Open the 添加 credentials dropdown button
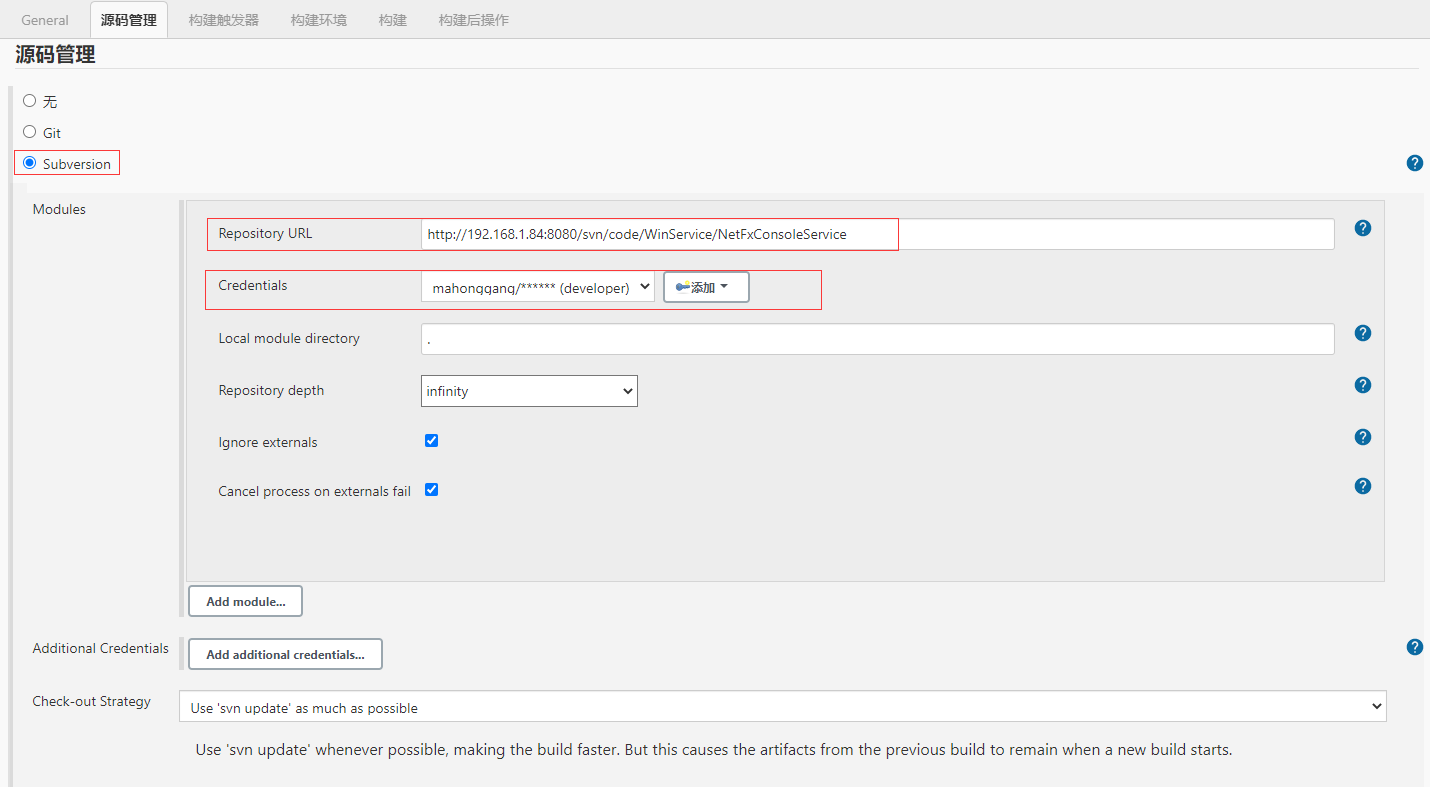Screen dimensions: 1430x787 coord(706,287)
